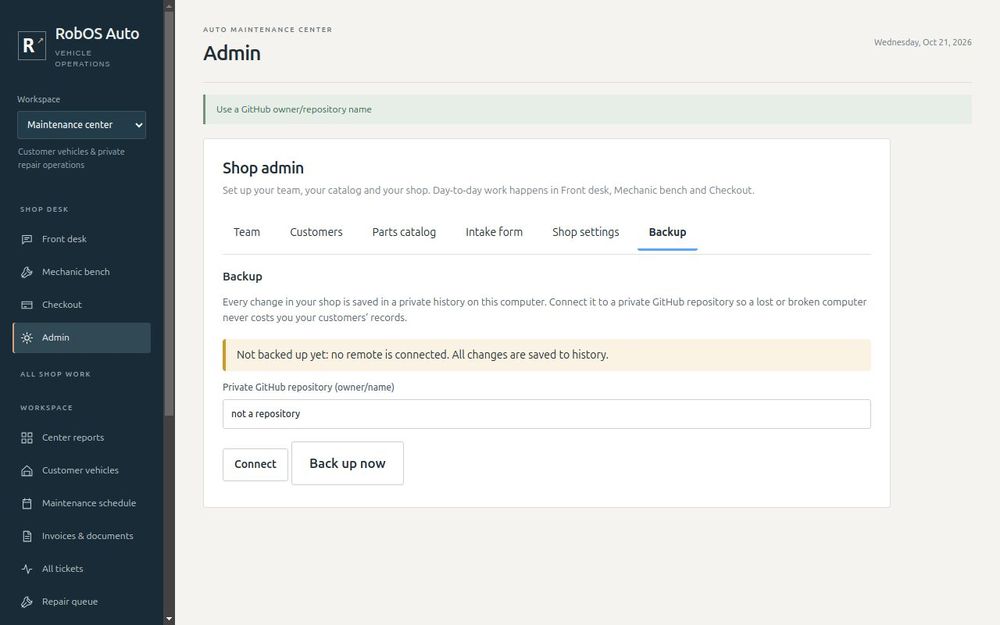This screenshot has height=625, width=1000.
Task: Click the 'Shop admin' heading
Action: click(263, 168)
